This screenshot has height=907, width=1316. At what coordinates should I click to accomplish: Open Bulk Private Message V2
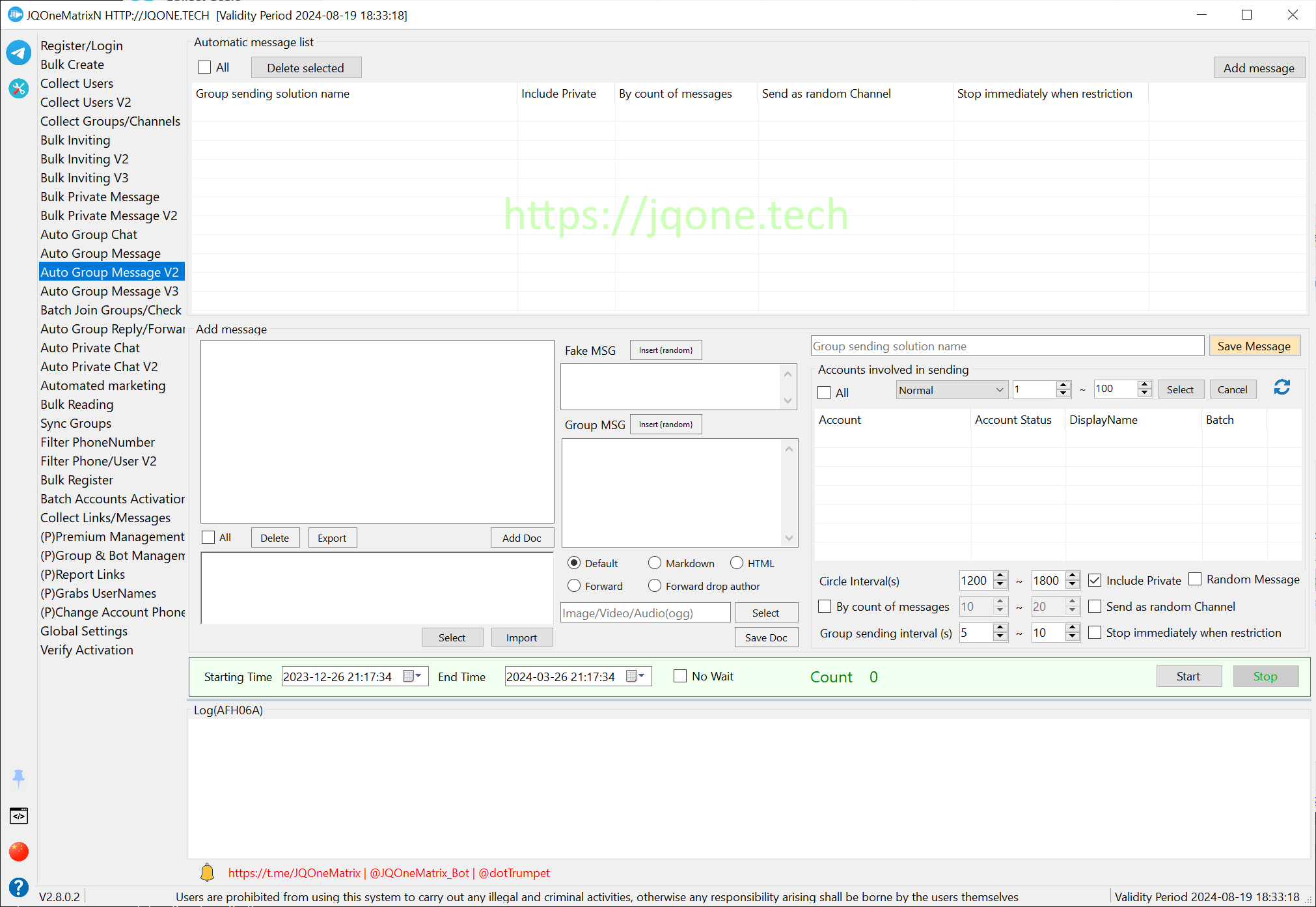[x=109, y=216]
